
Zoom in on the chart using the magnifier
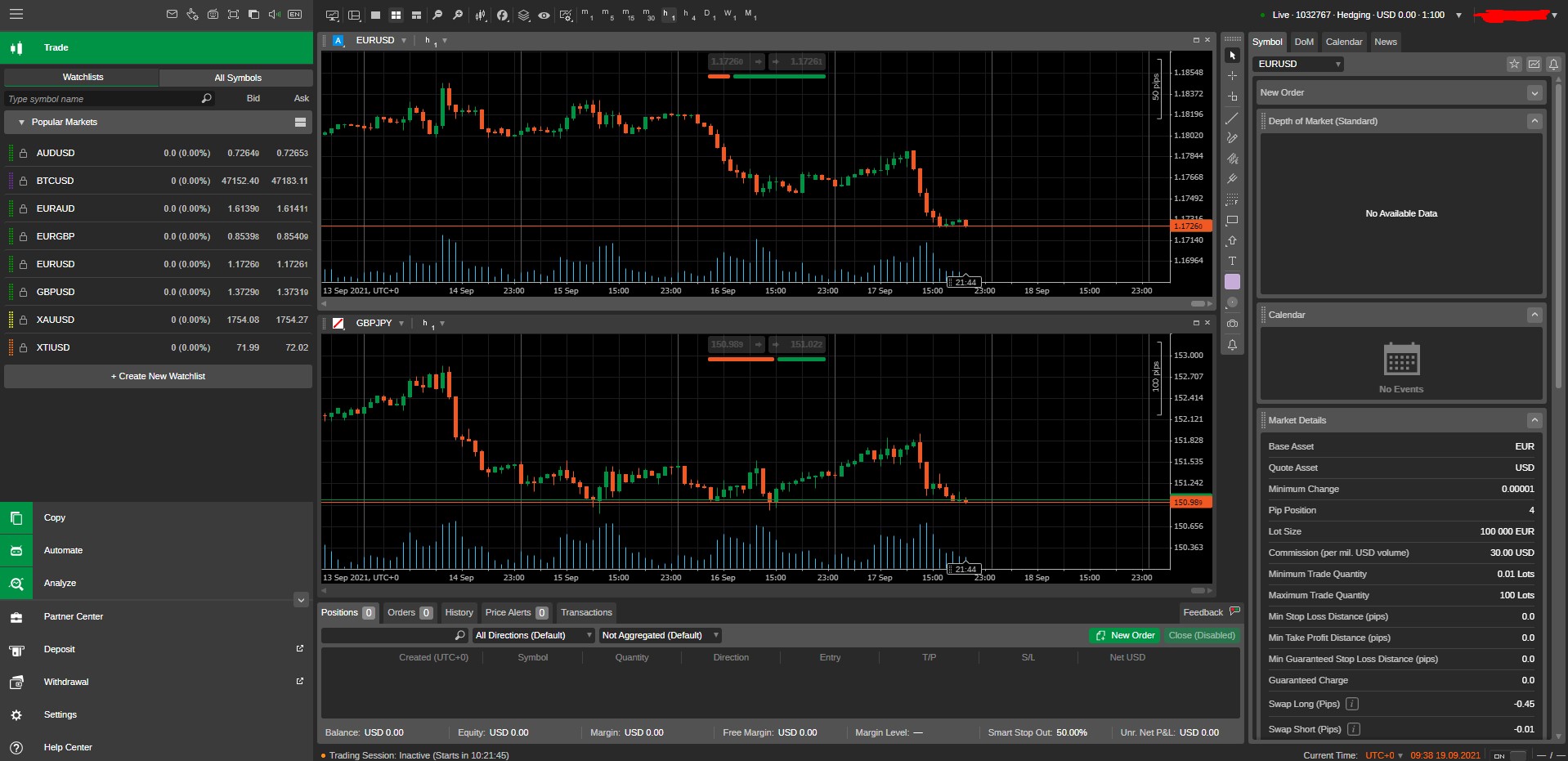[459, 15]
